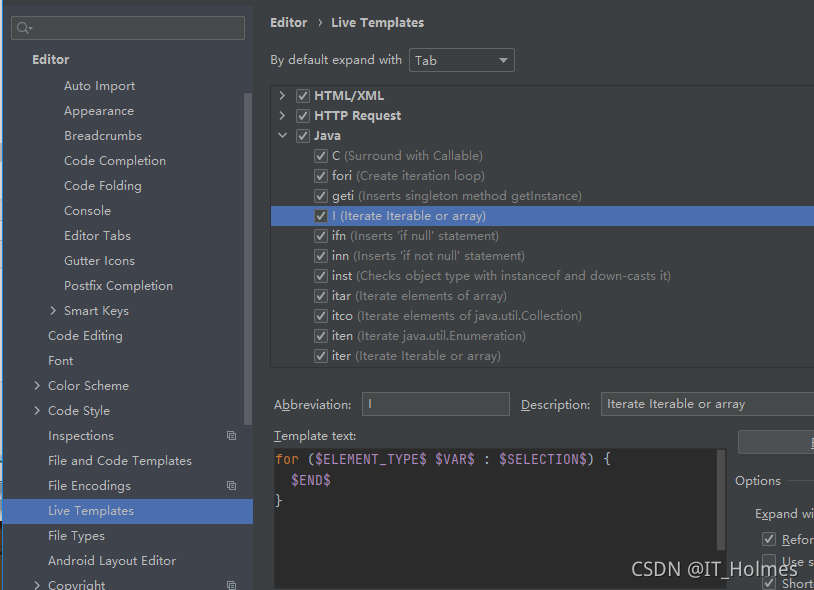Expand the Copyright node
The width and height of the screenshot is (814, 590).
[x=37, y=585]
